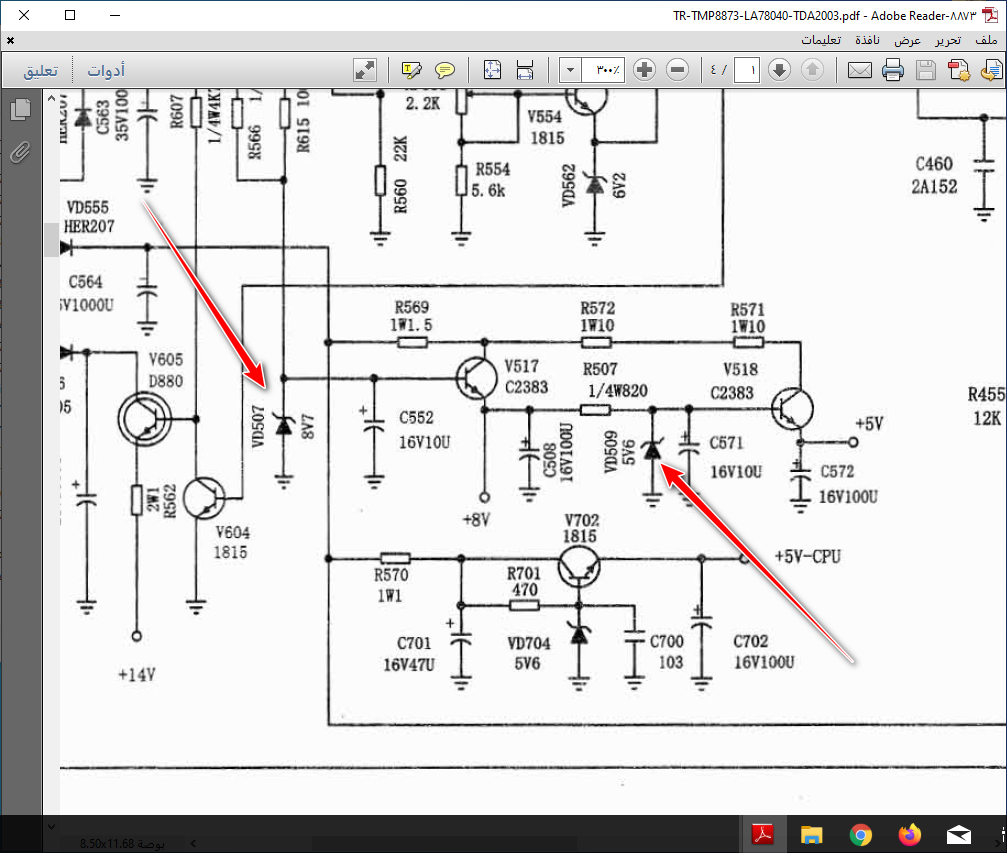The image size is (1007, 853).
Task: Click the V604 1815 label
Action: tap(232, 542)
